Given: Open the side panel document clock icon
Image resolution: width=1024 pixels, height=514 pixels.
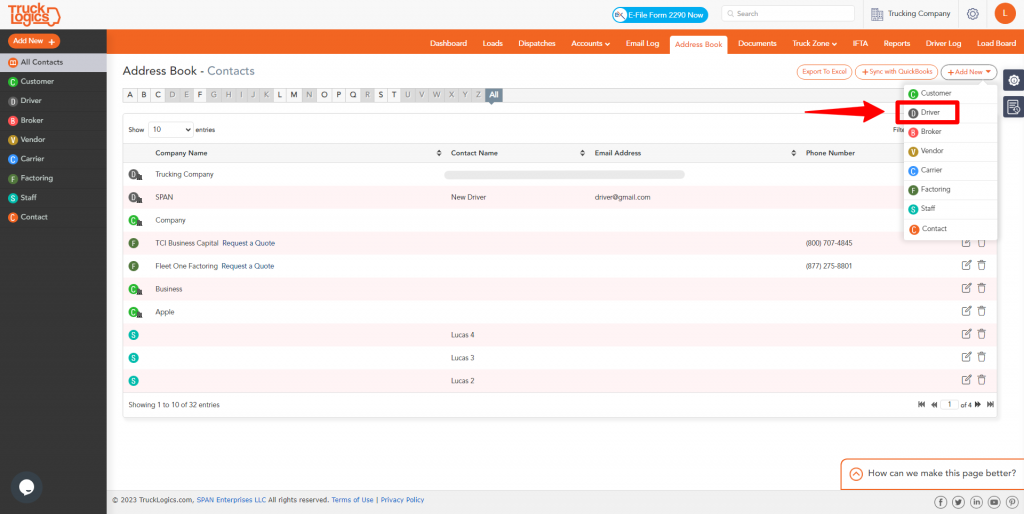Looking at the screenshot, I should (1014, 106).
